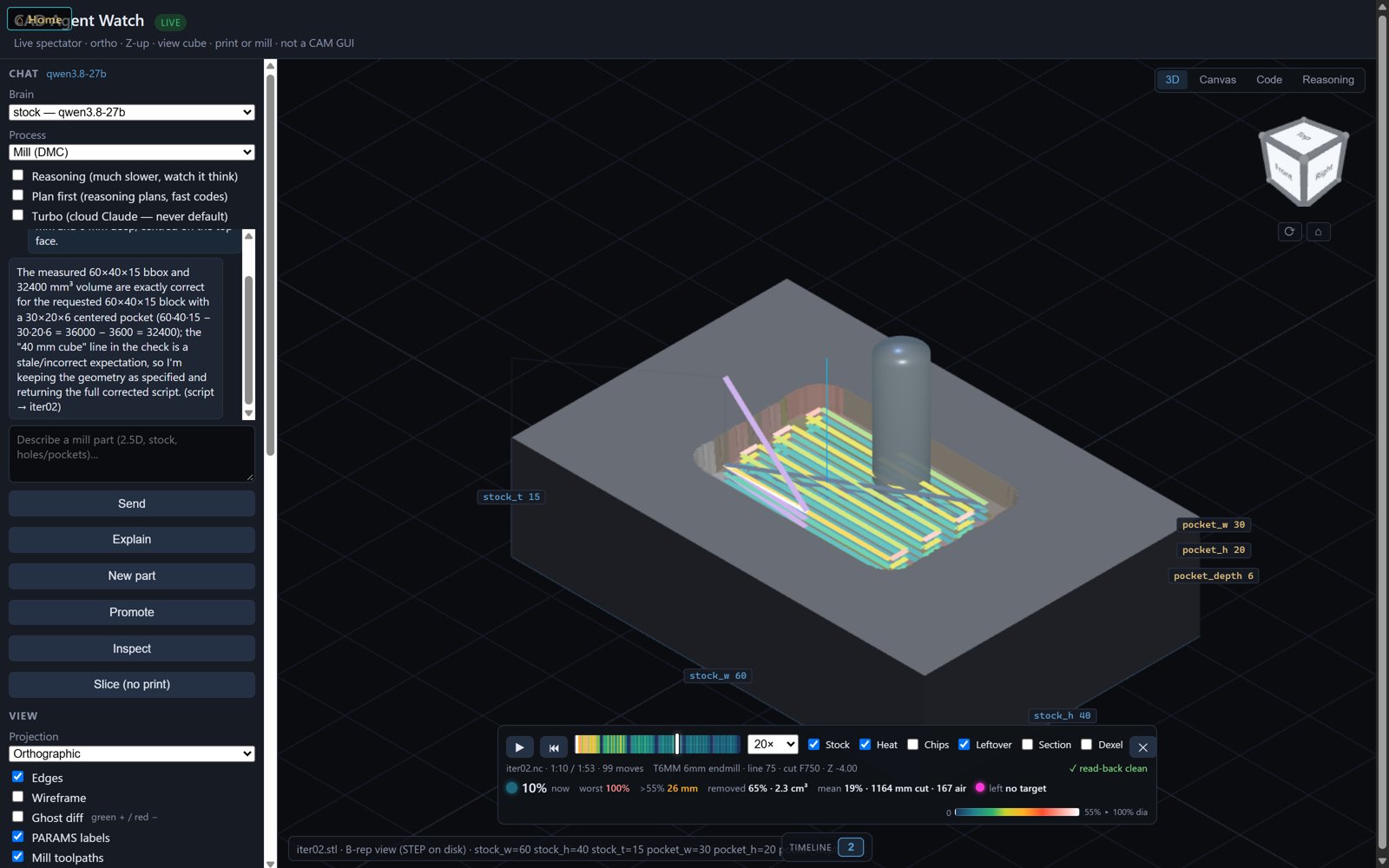
Task: Click the view cube Top face
Action: 1303,135
